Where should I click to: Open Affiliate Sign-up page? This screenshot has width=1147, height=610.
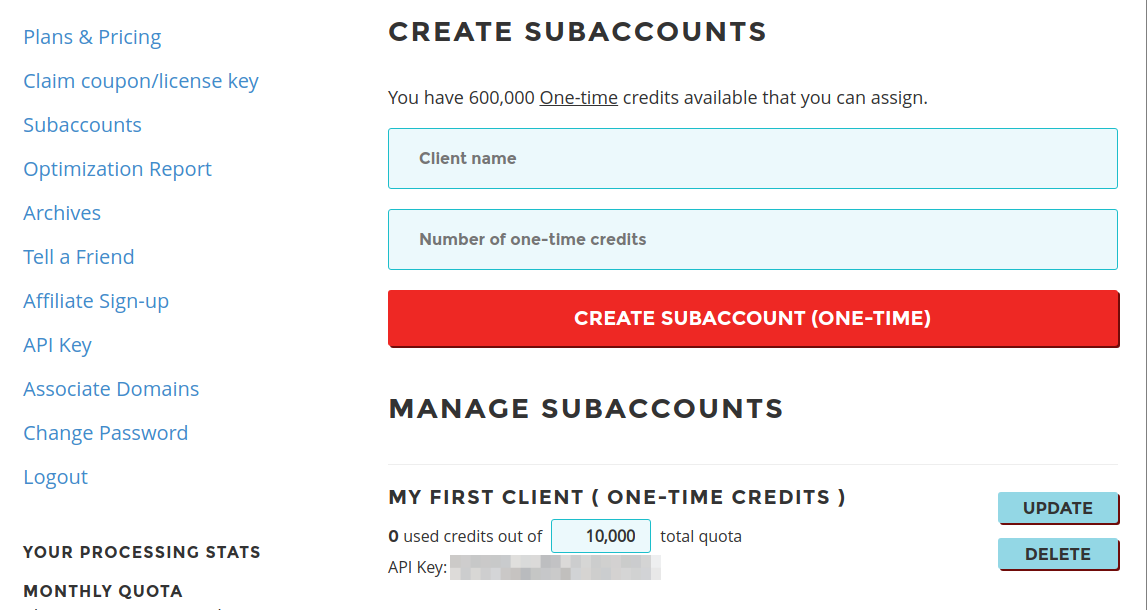[96, 301]
